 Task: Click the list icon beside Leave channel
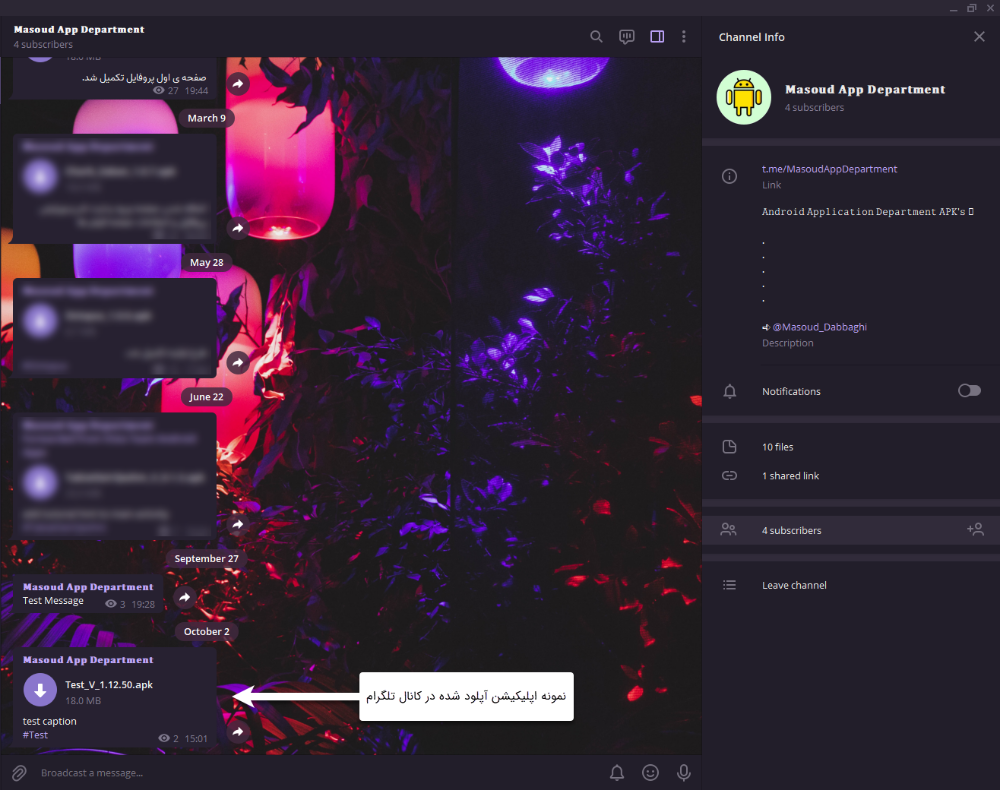(x=729, y=585)
